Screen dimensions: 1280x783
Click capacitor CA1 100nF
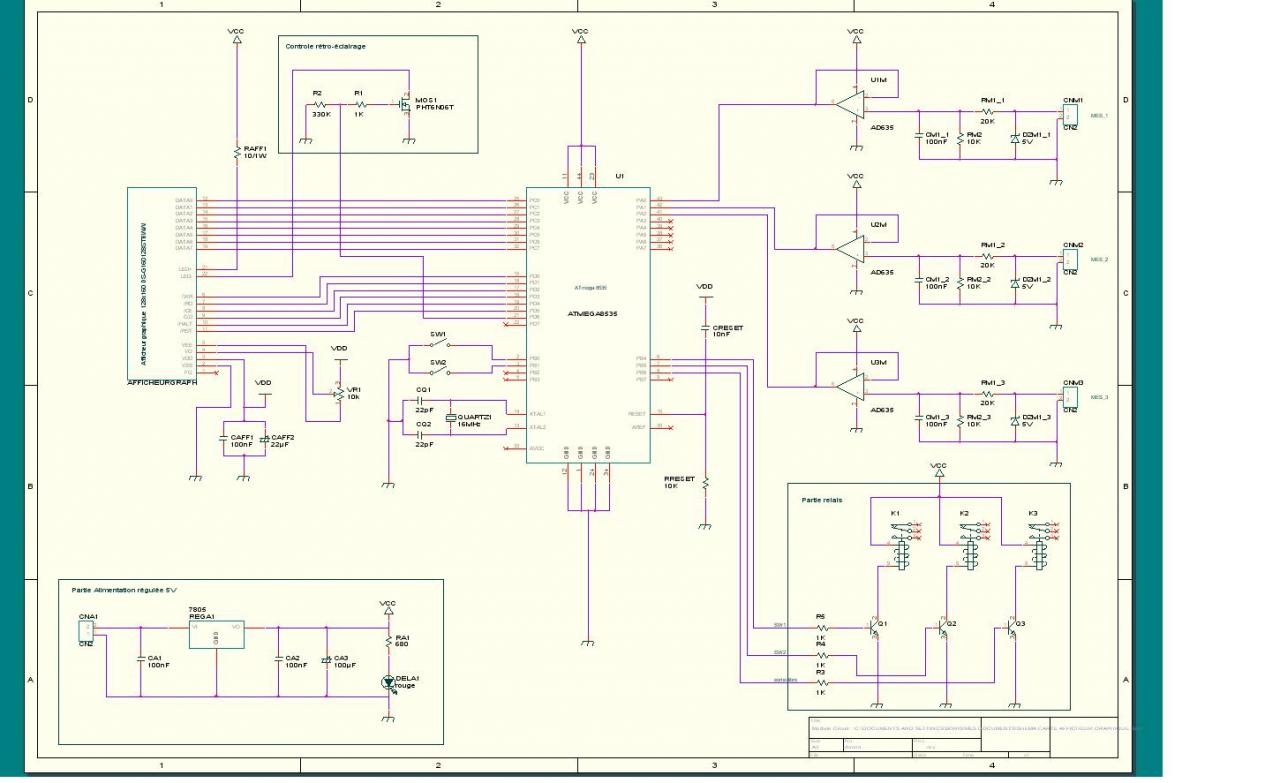tap(141, 659)
